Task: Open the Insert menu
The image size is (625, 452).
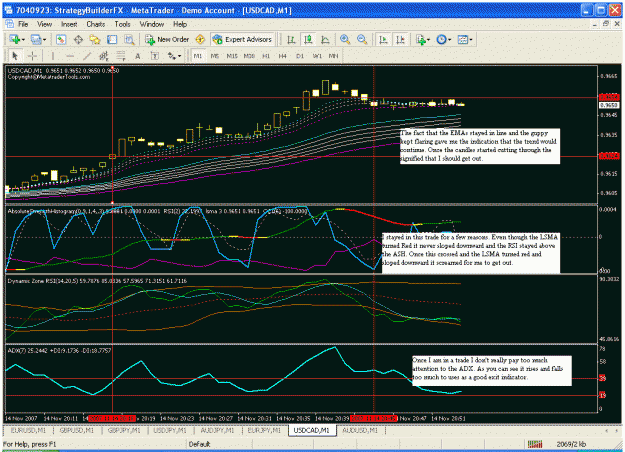Action: 69,24
